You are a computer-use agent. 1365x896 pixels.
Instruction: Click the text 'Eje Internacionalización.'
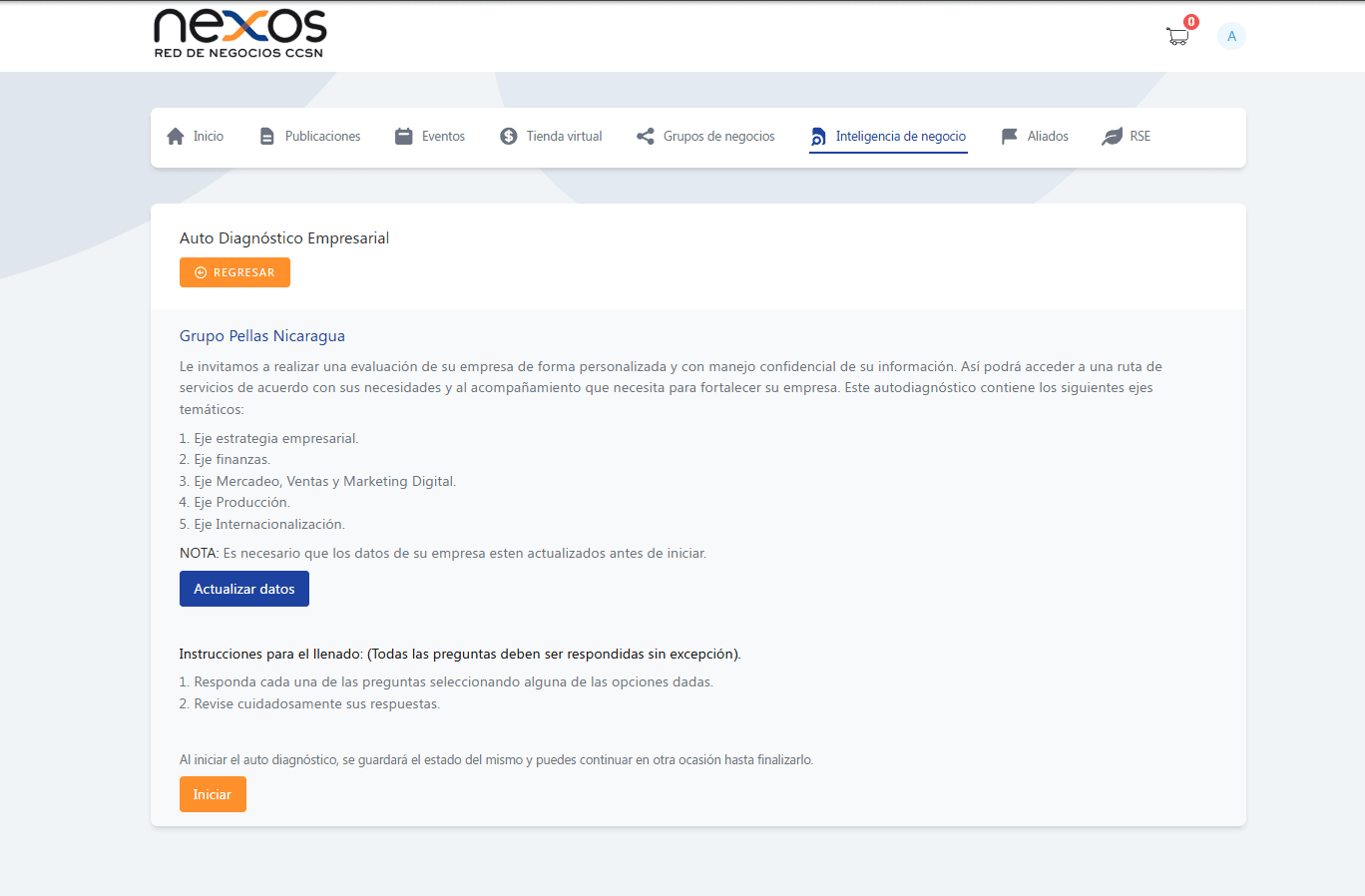click(269, 524)
